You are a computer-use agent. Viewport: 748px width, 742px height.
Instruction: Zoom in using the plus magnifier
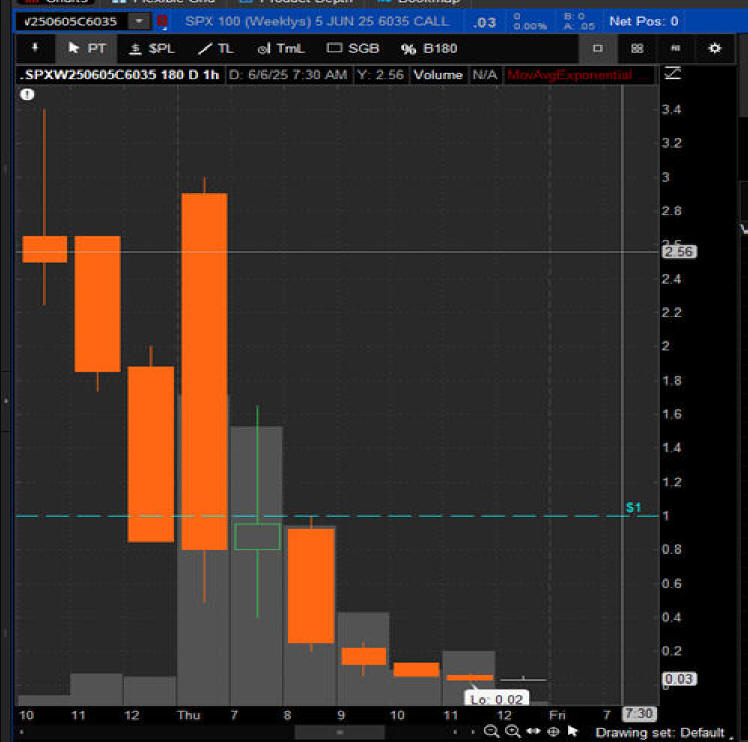pos(512,731)
